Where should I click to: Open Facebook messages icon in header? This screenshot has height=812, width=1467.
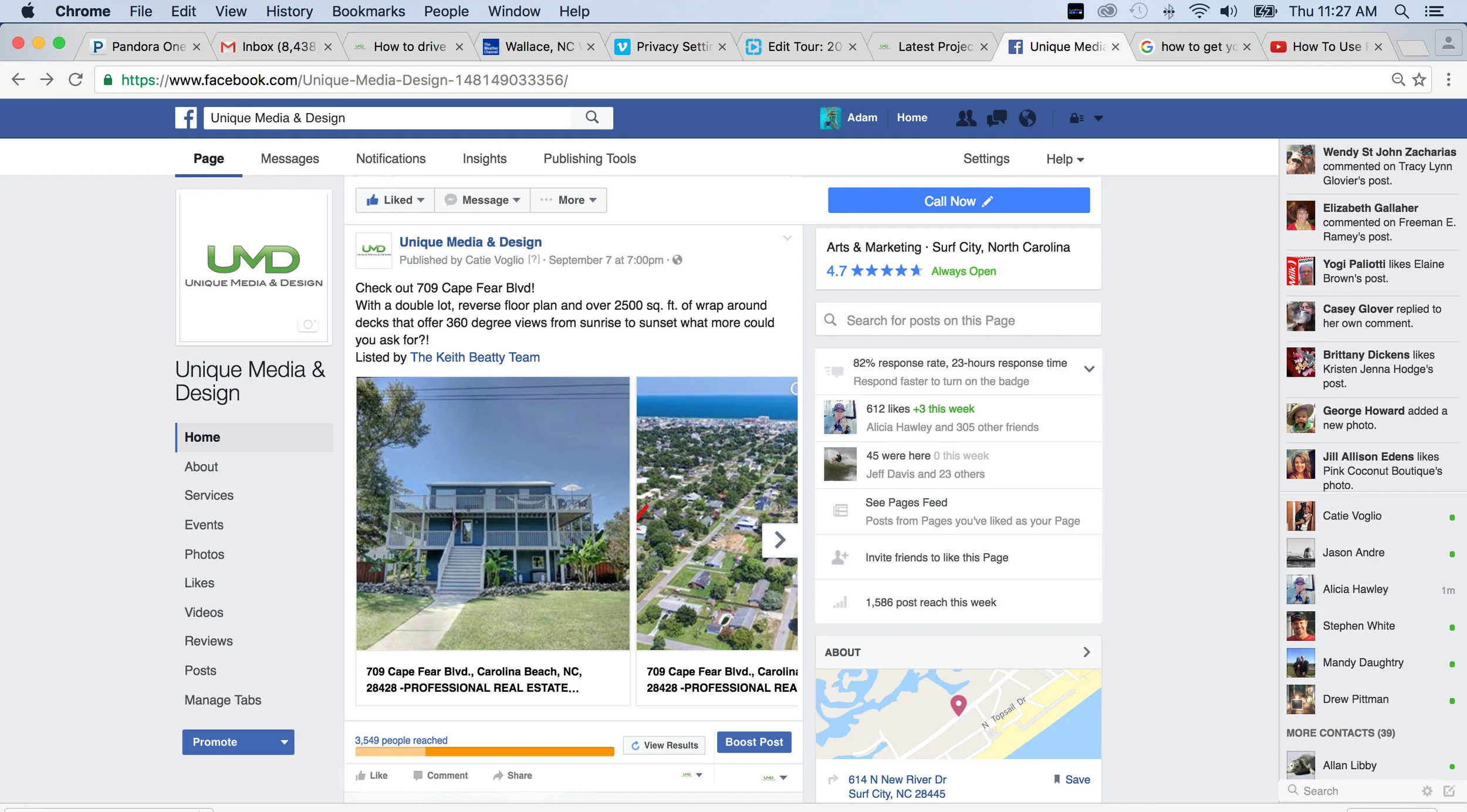coord(996,118)
